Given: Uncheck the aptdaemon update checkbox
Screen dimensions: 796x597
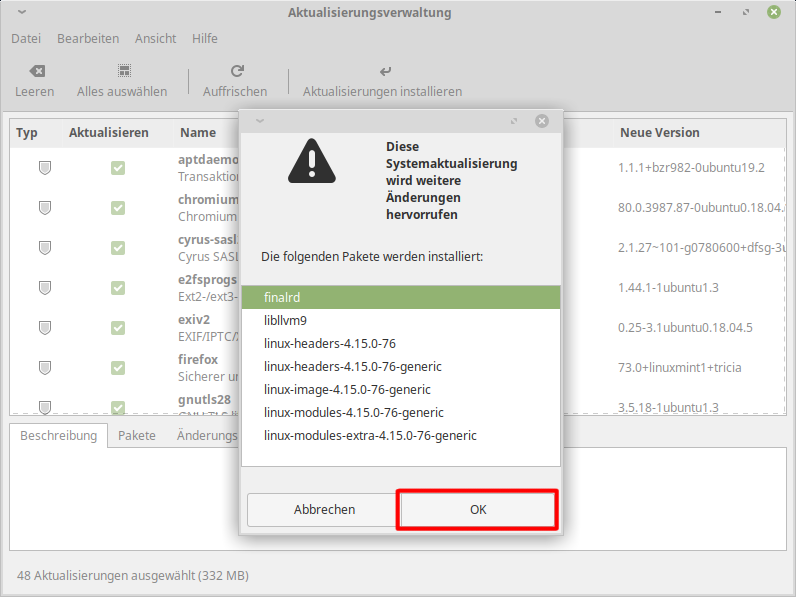Looking at the screenshot, I should pyautogui.click(x=118, y=168).
